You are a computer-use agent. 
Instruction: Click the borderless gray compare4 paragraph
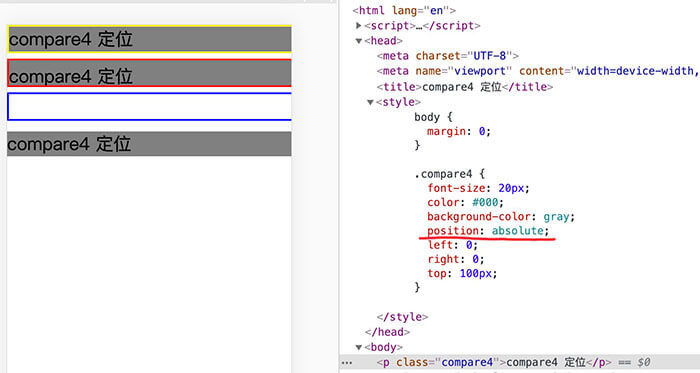point(150,144)
